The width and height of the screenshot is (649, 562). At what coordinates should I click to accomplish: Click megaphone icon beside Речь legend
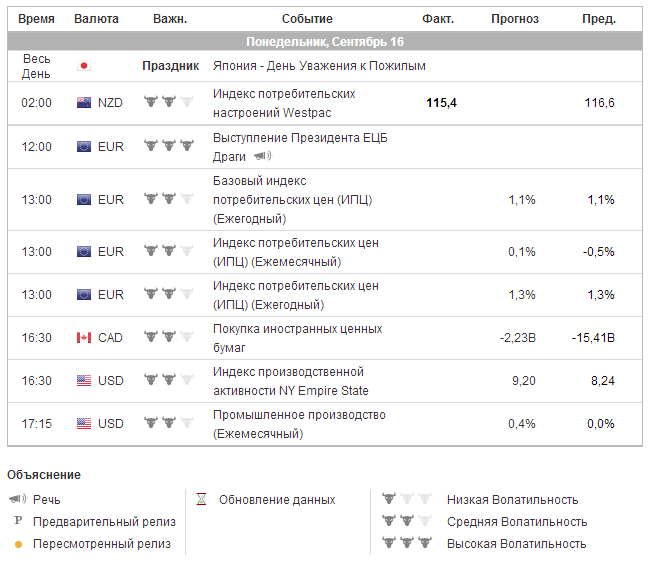[x=18, y=500]
